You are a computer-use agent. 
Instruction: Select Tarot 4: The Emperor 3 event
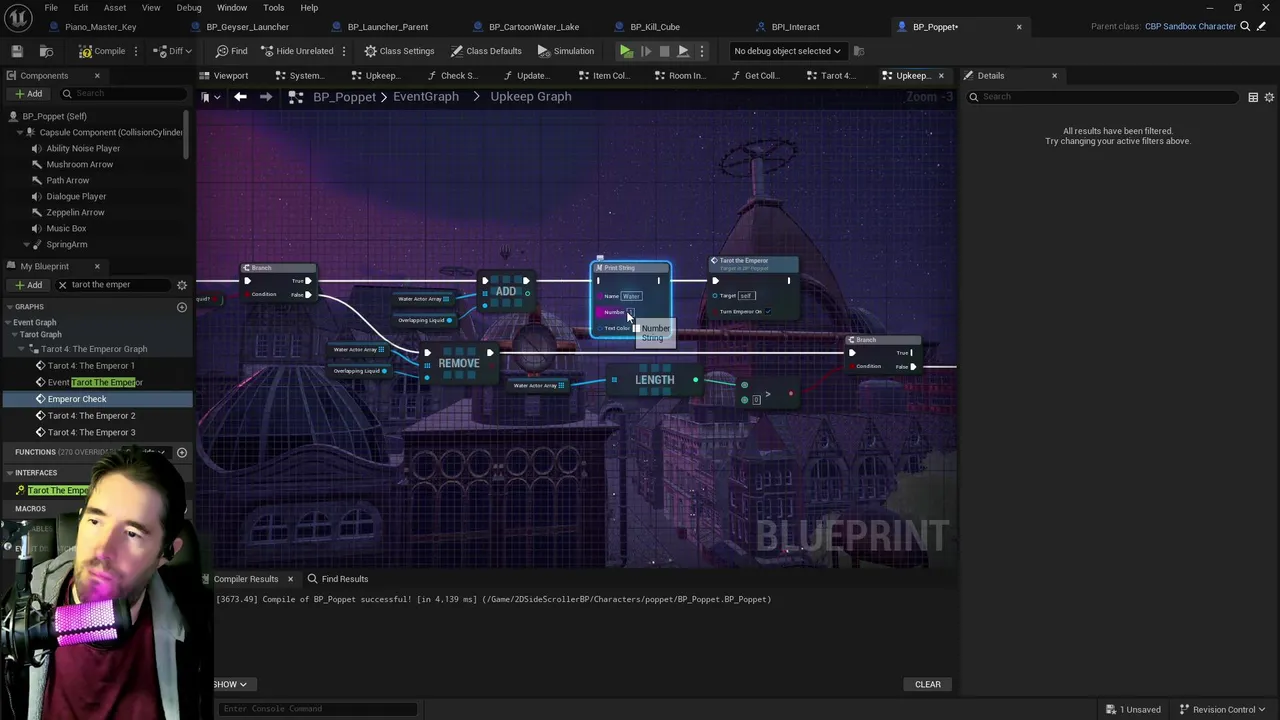pyautogui.click(x=91, y=432)
